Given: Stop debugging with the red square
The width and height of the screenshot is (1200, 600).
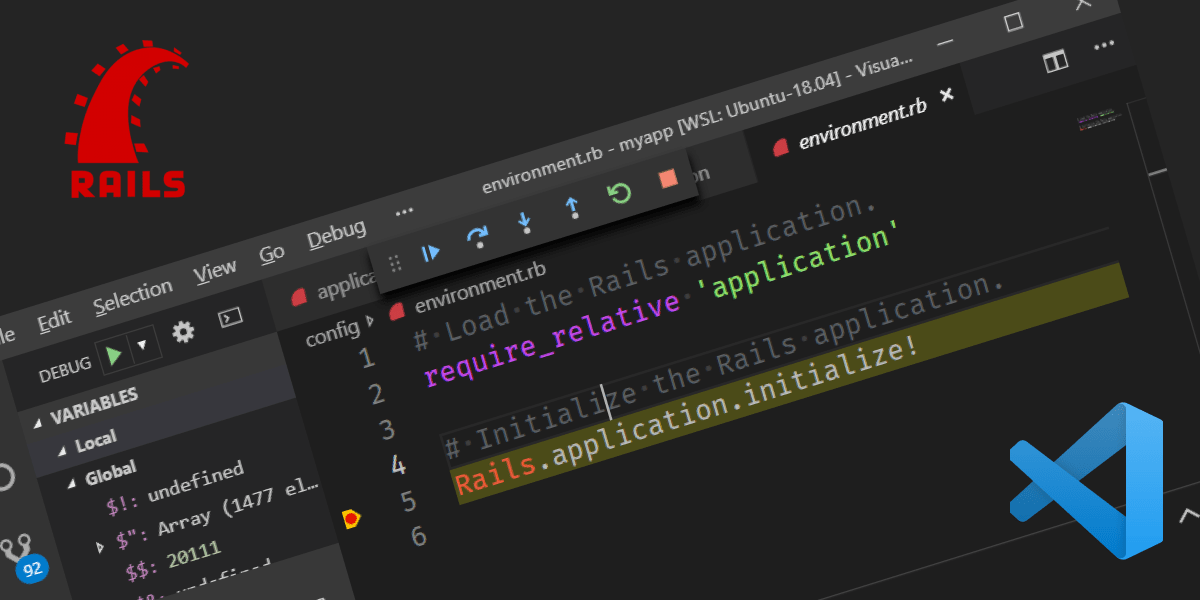Looking at the screenshot, I should [x=668, y=178].
